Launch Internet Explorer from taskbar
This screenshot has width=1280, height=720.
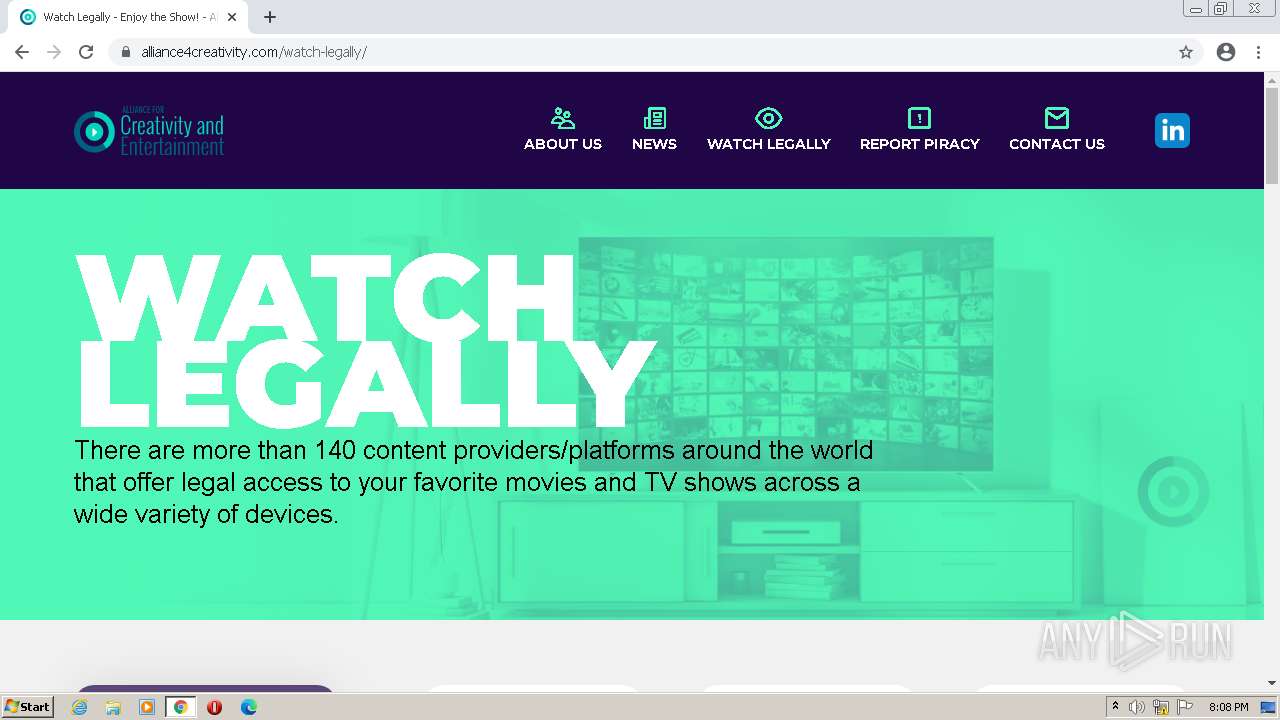tap(80, 707)
